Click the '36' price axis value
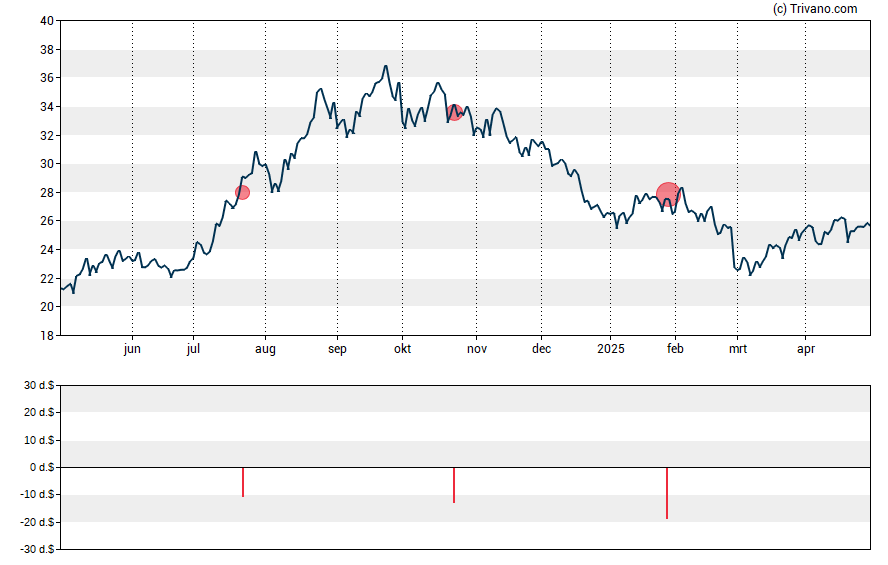Image resolution: width=888 pixels, height=565 pixels. click(47, 78)
